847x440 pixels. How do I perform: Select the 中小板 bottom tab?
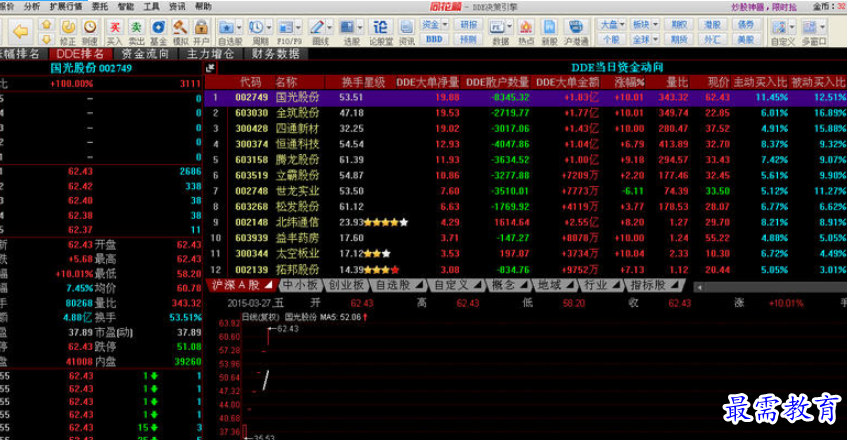coord(300,285)
